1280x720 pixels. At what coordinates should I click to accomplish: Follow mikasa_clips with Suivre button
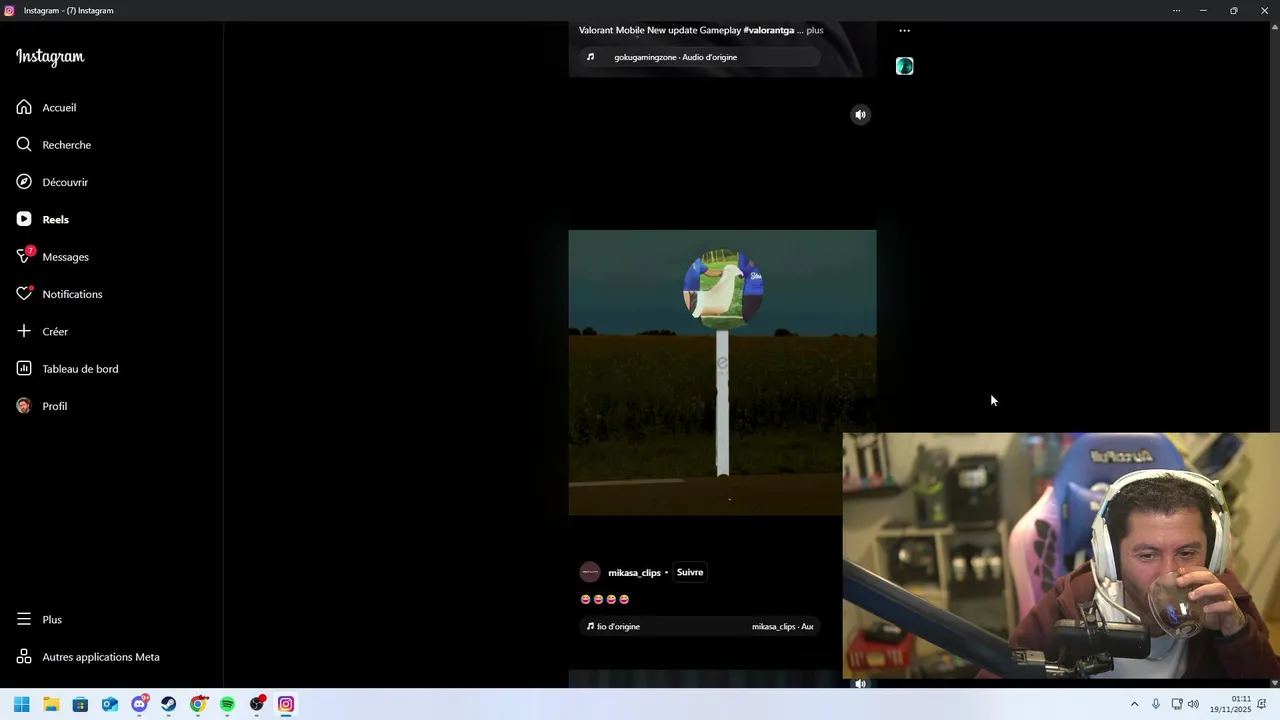[690, 572]
